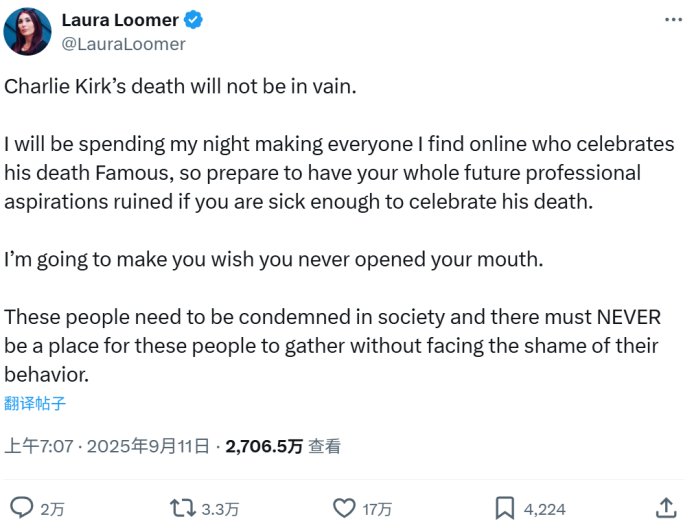Image resolution: width=694 pixels, height=532 pixels.
Task: Click the 17万 like count
Action: [377, 509]
